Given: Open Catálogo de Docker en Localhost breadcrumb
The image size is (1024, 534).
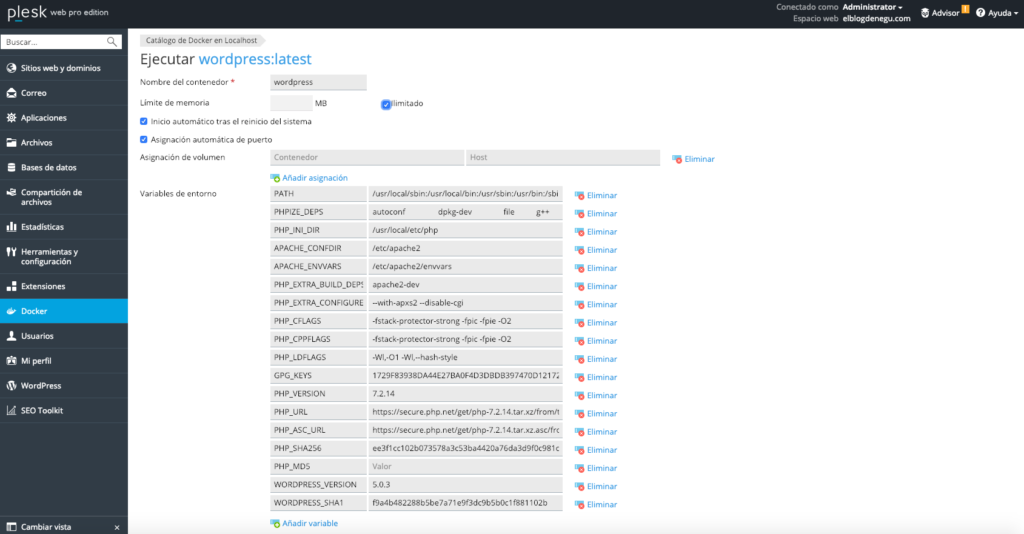Looking at the screenshot, I should 201,40.
